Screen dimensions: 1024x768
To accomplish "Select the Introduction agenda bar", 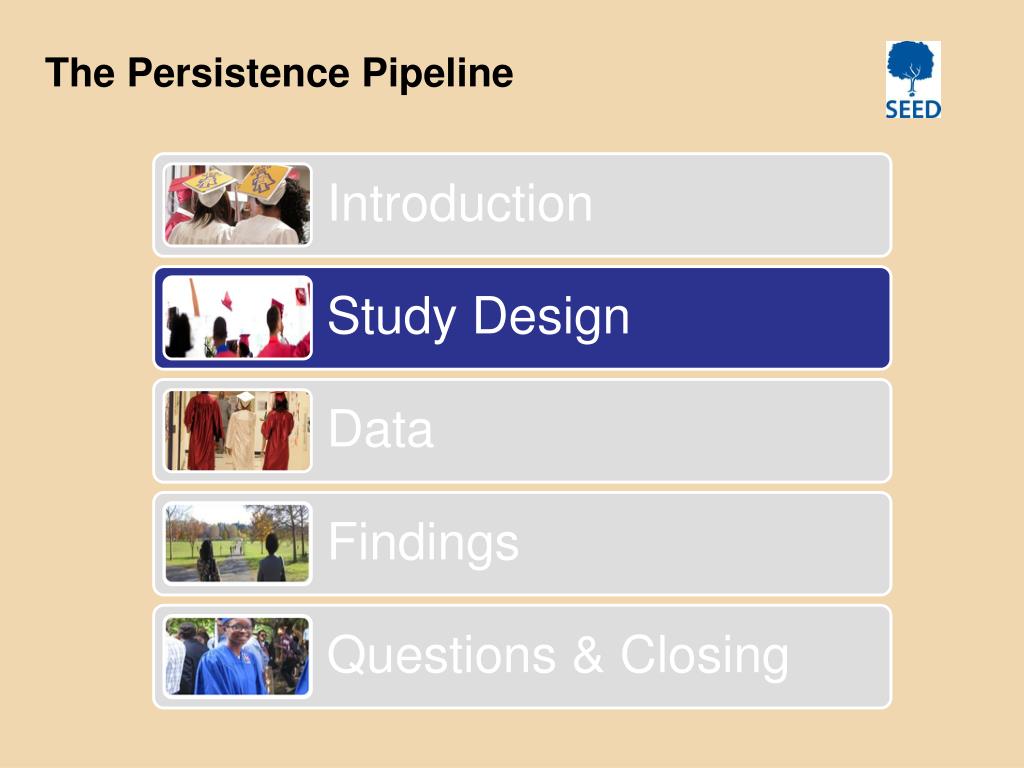I will 522,205.
